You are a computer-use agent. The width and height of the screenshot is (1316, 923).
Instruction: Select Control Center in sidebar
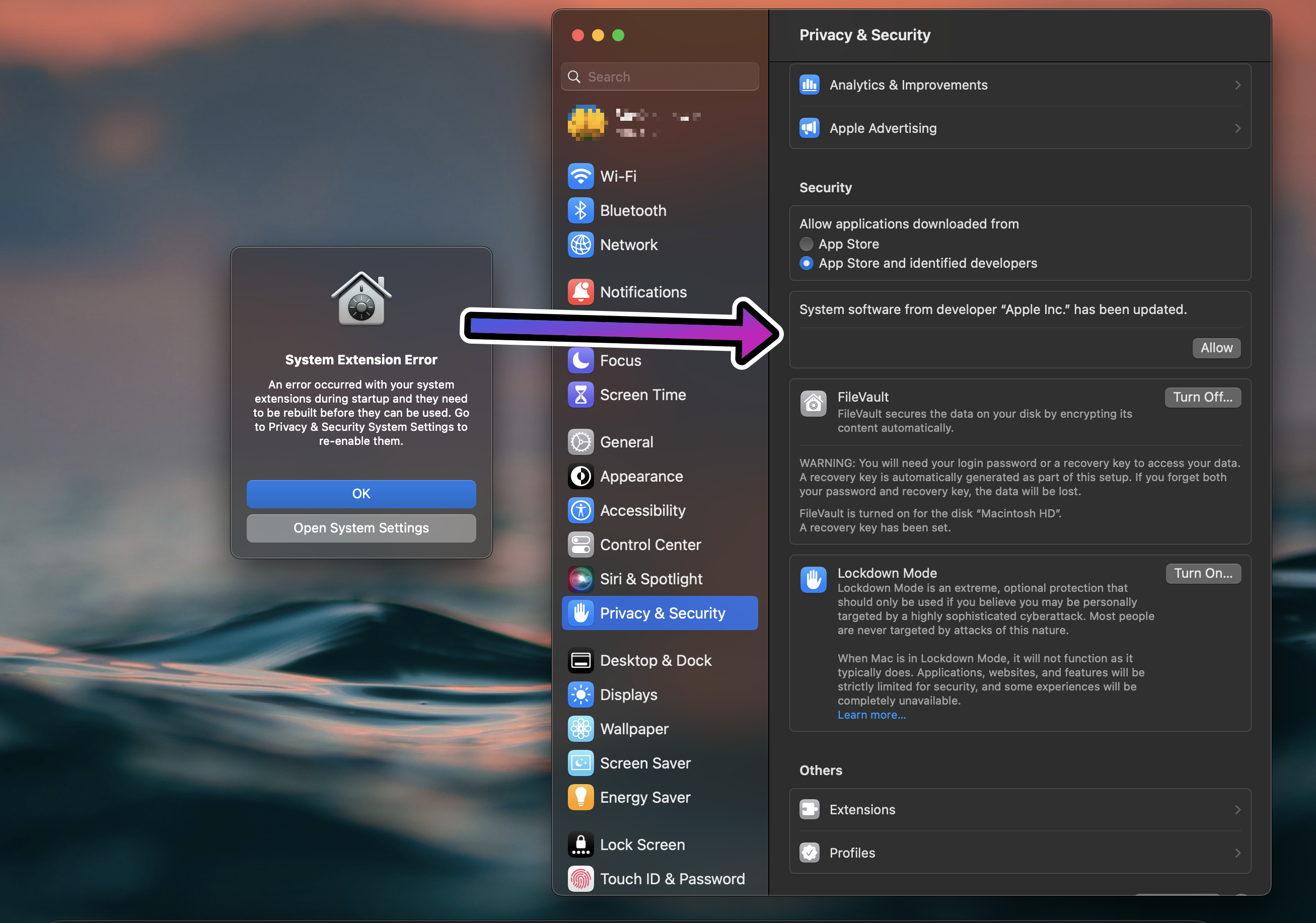[650, 545]
